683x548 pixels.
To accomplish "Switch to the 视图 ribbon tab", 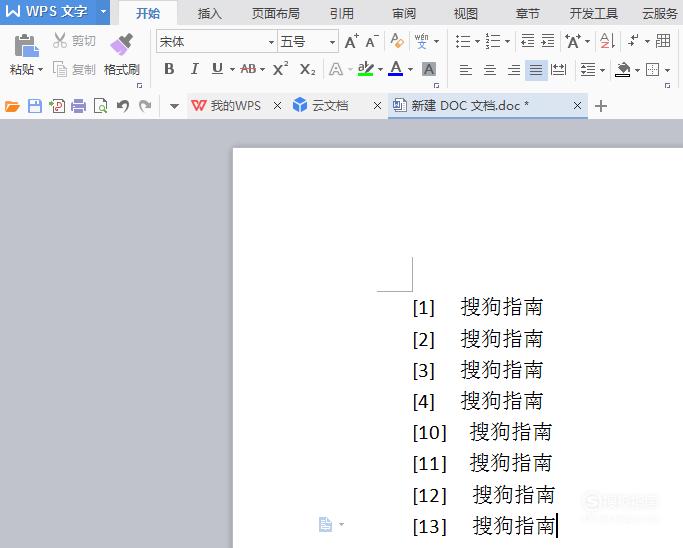I will (x=466, y=14).
